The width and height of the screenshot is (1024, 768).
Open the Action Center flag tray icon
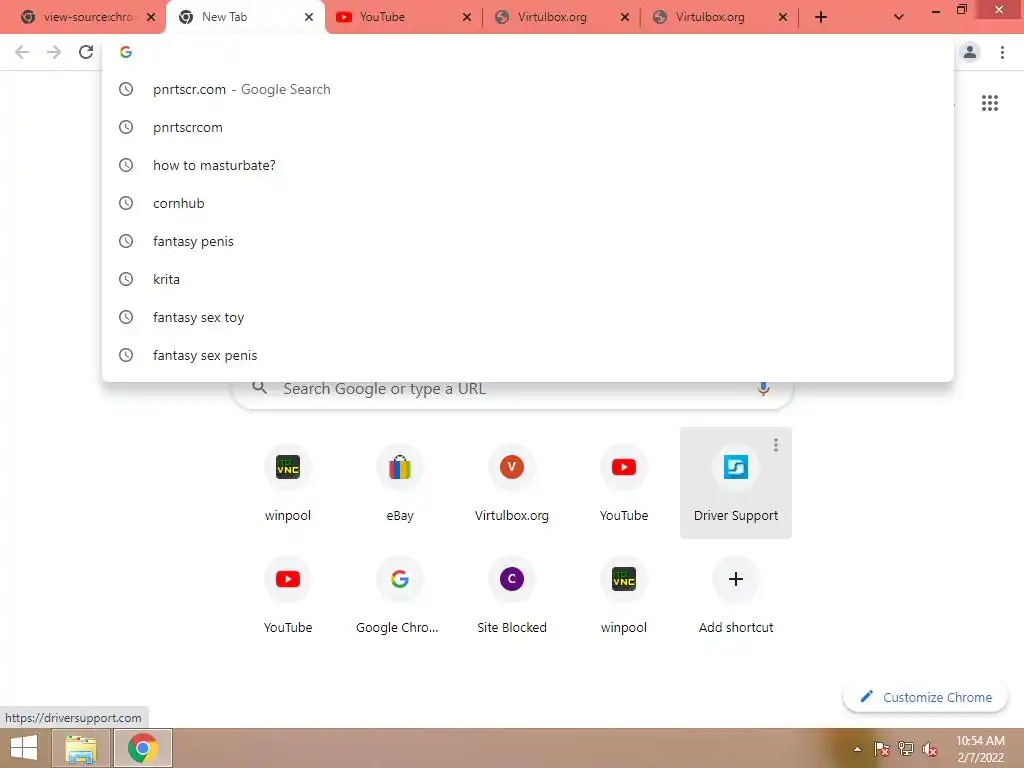point(881,749)
